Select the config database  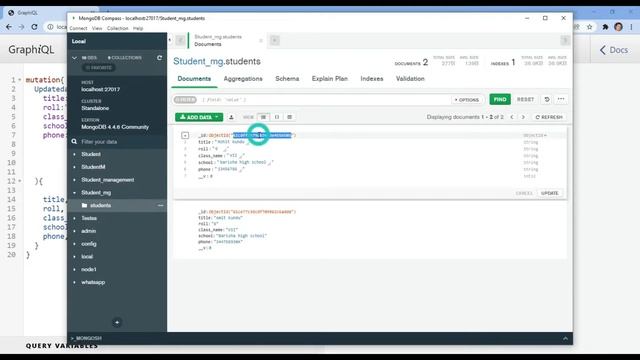[x=89, y=244]
